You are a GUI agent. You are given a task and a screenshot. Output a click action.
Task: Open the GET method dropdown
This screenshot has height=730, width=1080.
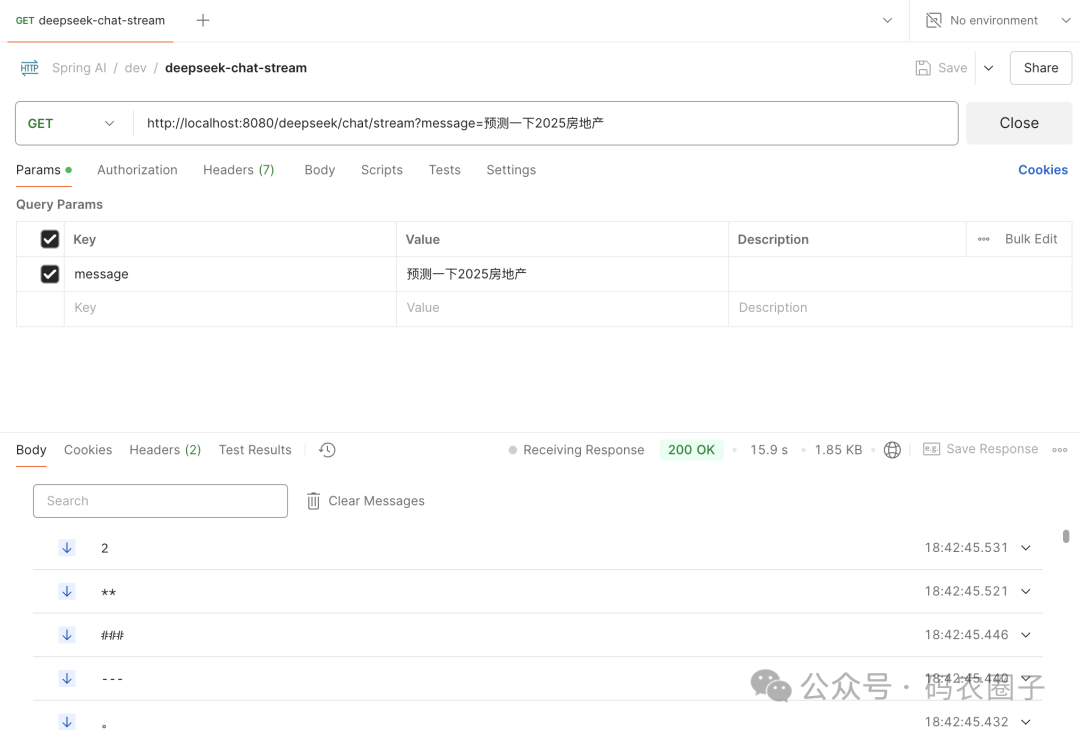(70, 123)
